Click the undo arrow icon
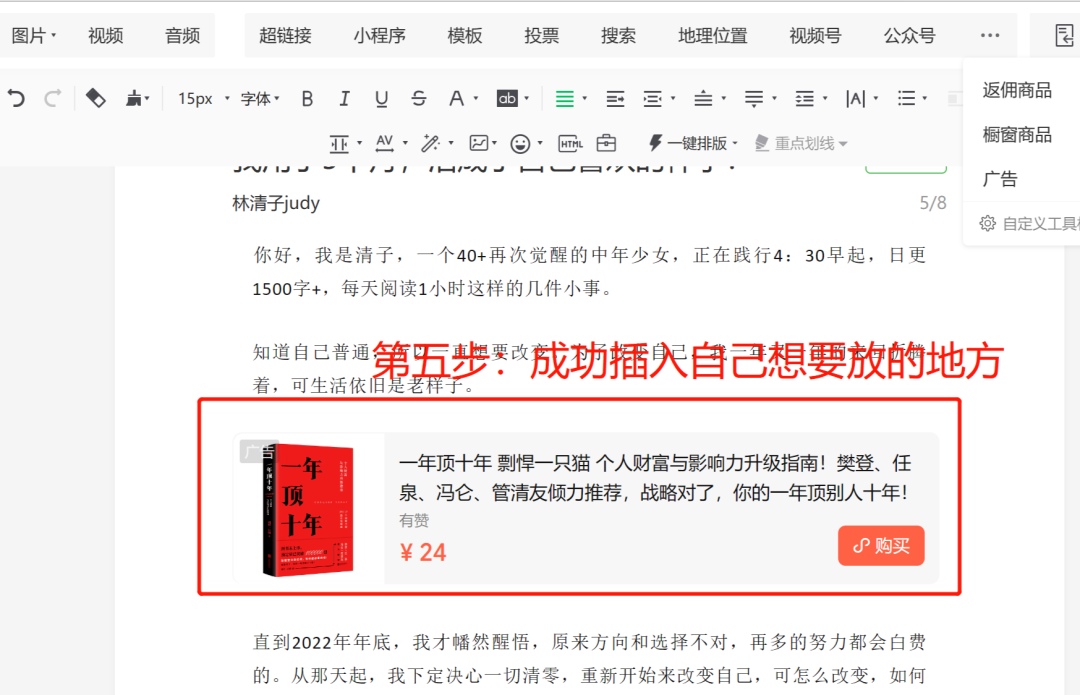Image resolution: width=1080 pixels, height=695 pixels. tap(17, 98)
